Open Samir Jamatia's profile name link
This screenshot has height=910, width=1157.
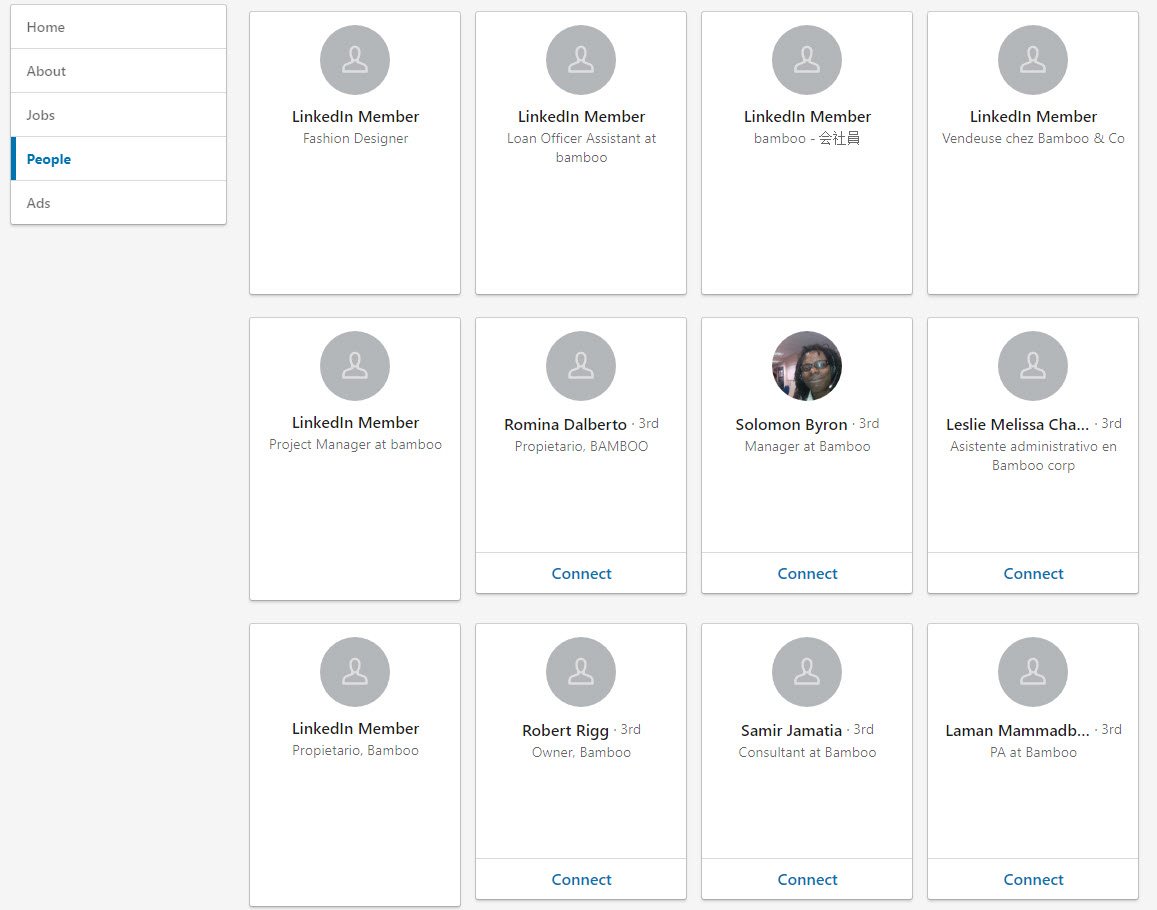[x=791, y=731]
